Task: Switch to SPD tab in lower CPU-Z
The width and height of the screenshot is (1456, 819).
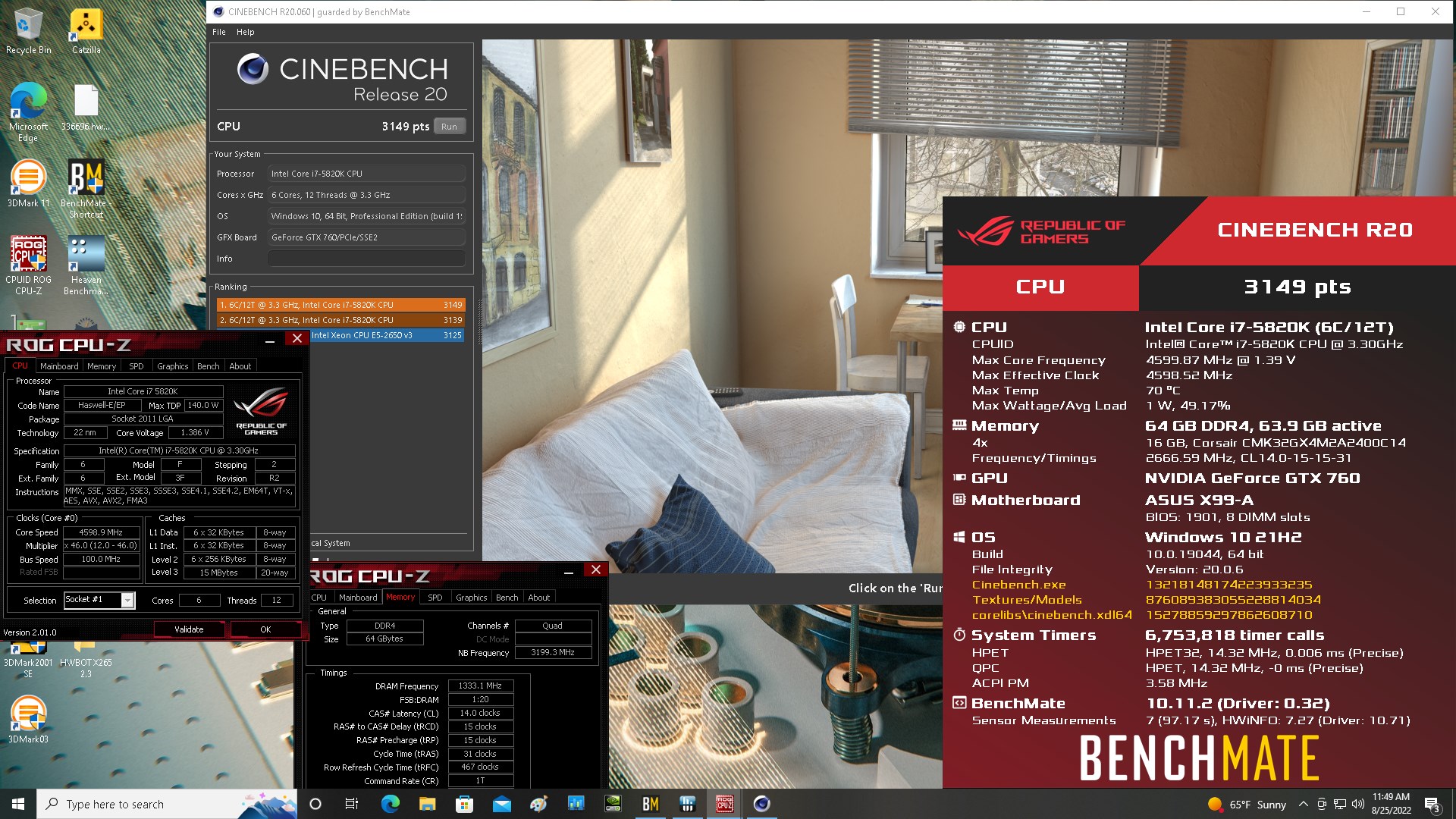Action: pyautogui.click(x=435, y=598)
